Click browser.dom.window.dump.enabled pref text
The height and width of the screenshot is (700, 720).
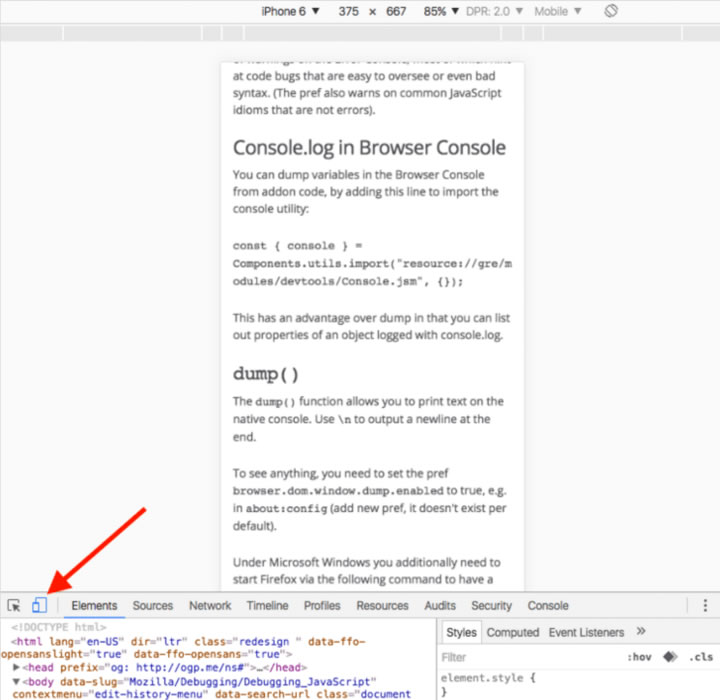pyautogui.click(x=338, y=491)
